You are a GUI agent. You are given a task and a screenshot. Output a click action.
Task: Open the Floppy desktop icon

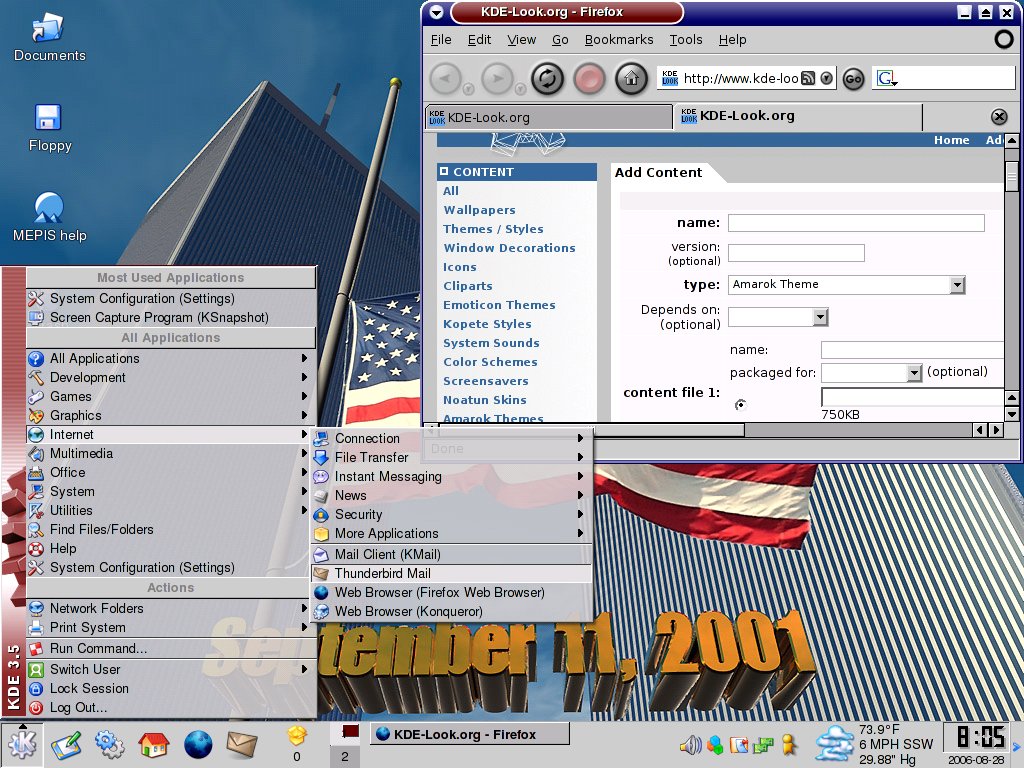click(x=49, y=128)
